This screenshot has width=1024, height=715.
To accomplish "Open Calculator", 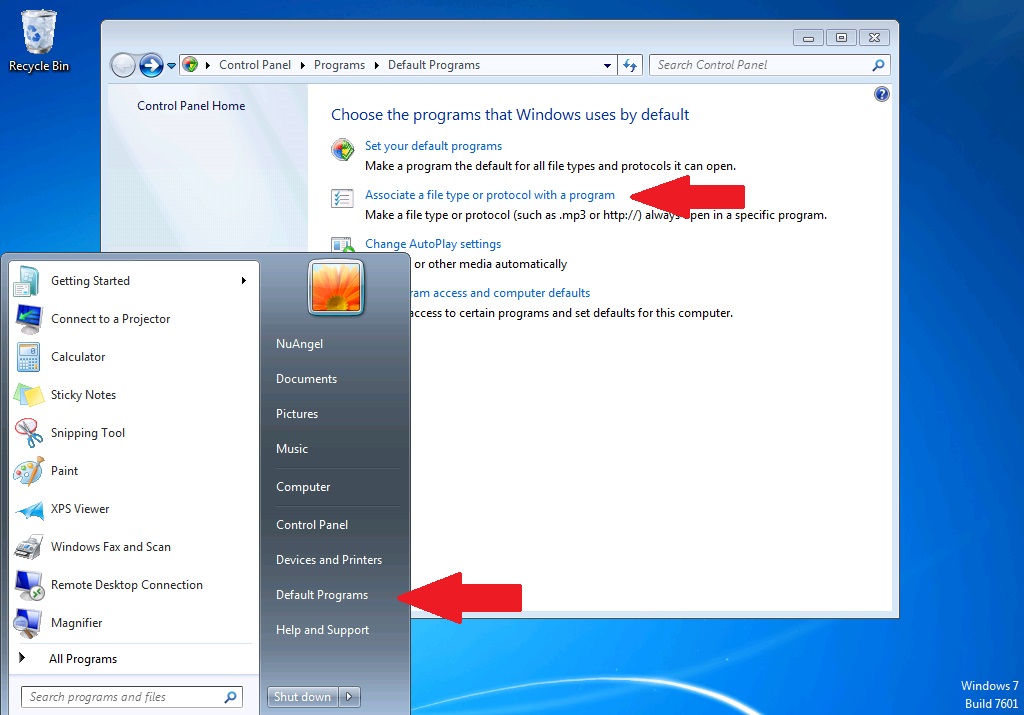I will pyautogui.click(x=76, y=357).
